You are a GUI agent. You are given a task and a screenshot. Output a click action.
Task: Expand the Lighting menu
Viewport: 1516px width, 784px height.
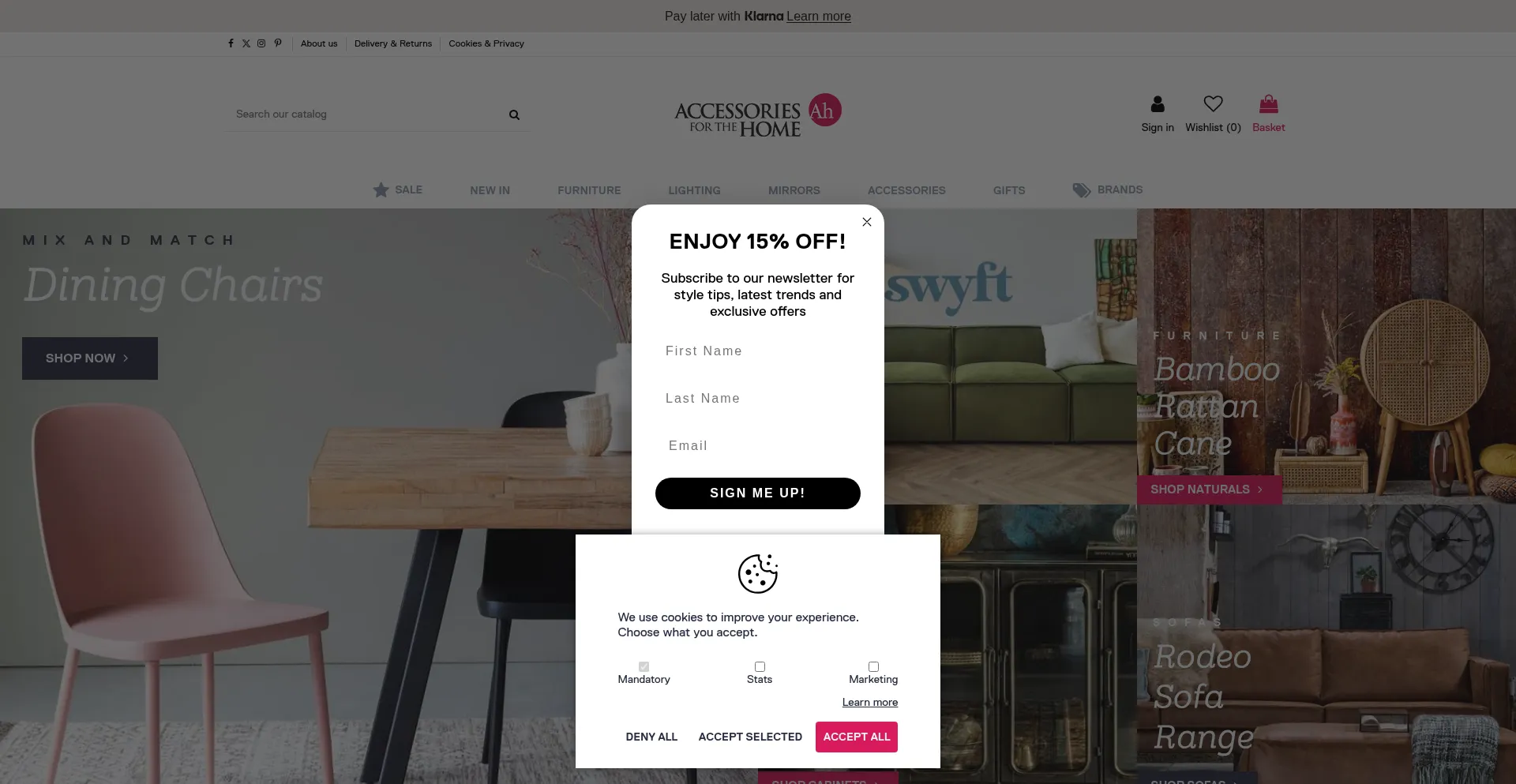click(x=694, y=190)
